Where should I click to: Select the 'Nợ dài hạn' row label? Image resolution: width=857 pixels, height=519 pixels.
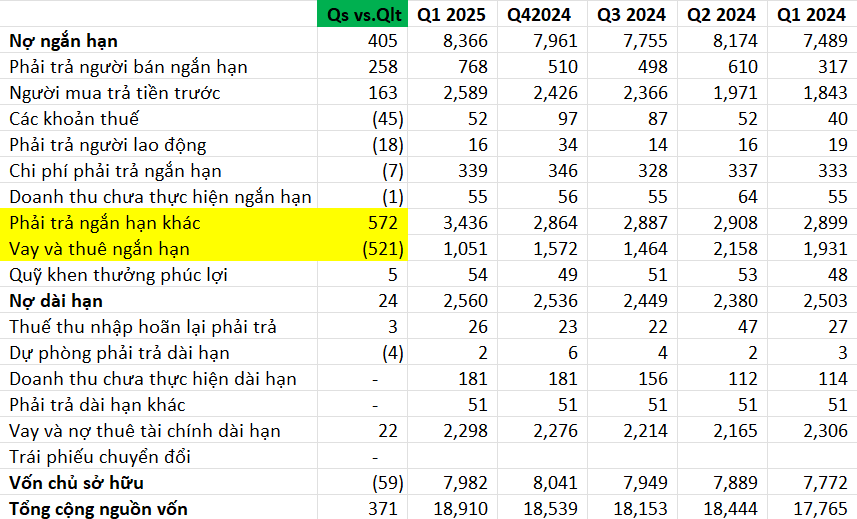[56, 301]
